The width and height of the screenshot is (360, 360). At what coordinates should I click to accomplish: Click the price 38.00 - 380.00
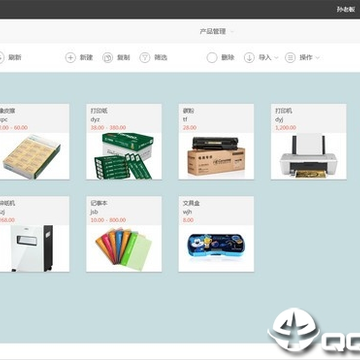pos(108,128)
